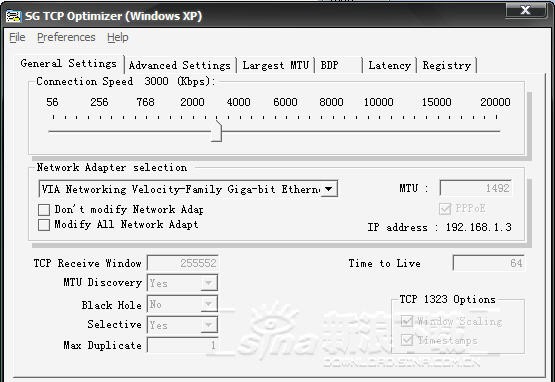
Task: Go to the BDP tab
Action: click(x=338, y=65)
